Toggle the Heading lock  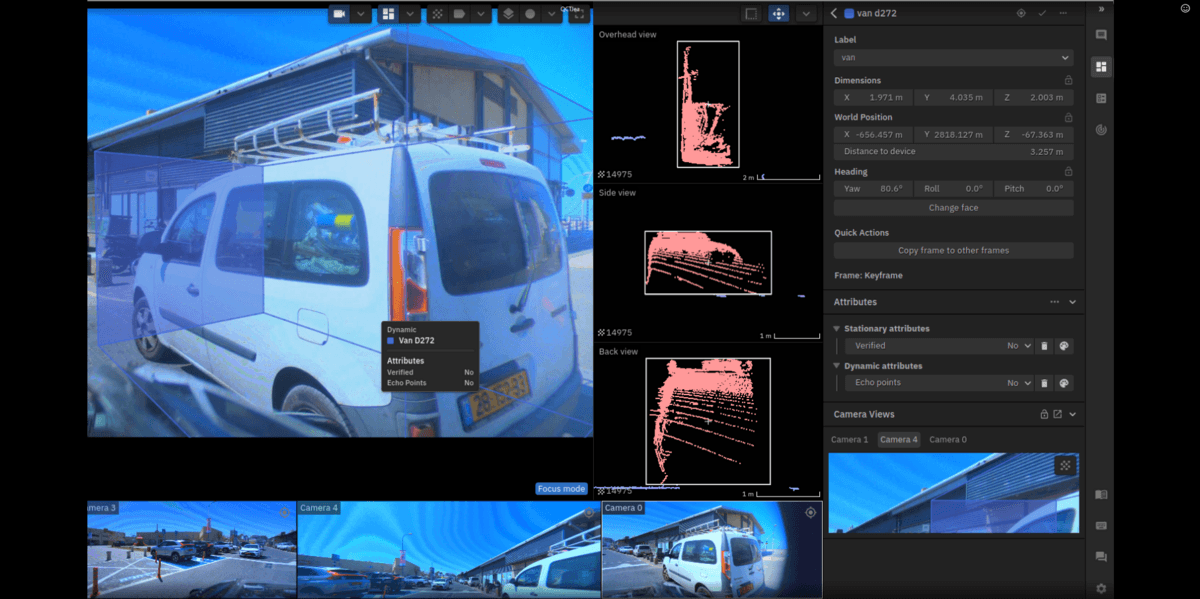click(x=1068, y=171)
